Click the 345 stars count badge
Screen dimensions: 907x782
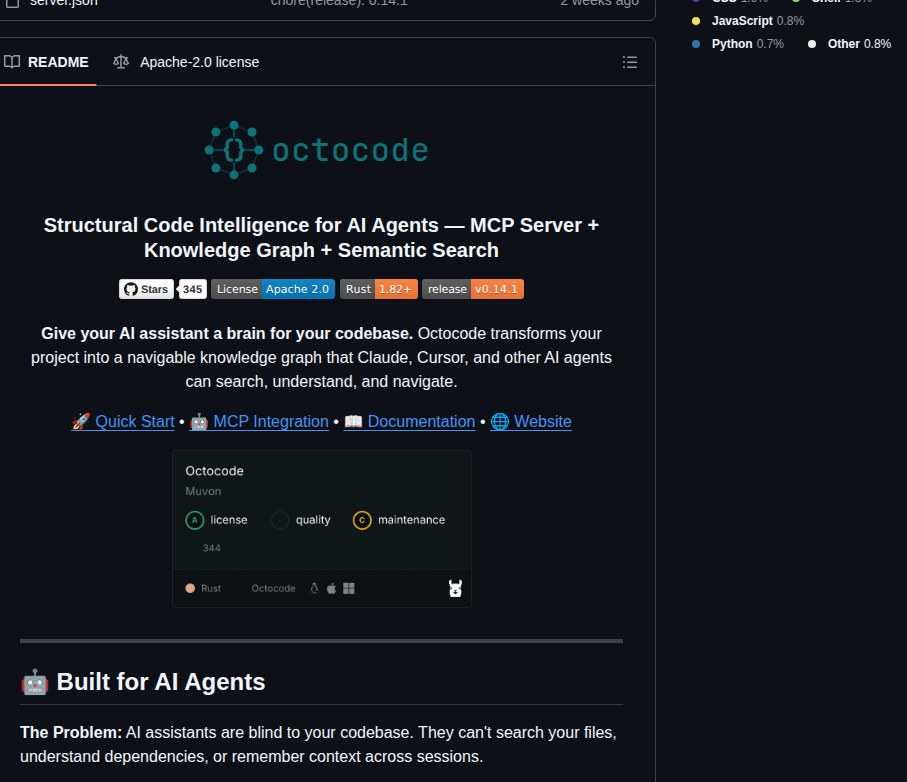(193, 289)
